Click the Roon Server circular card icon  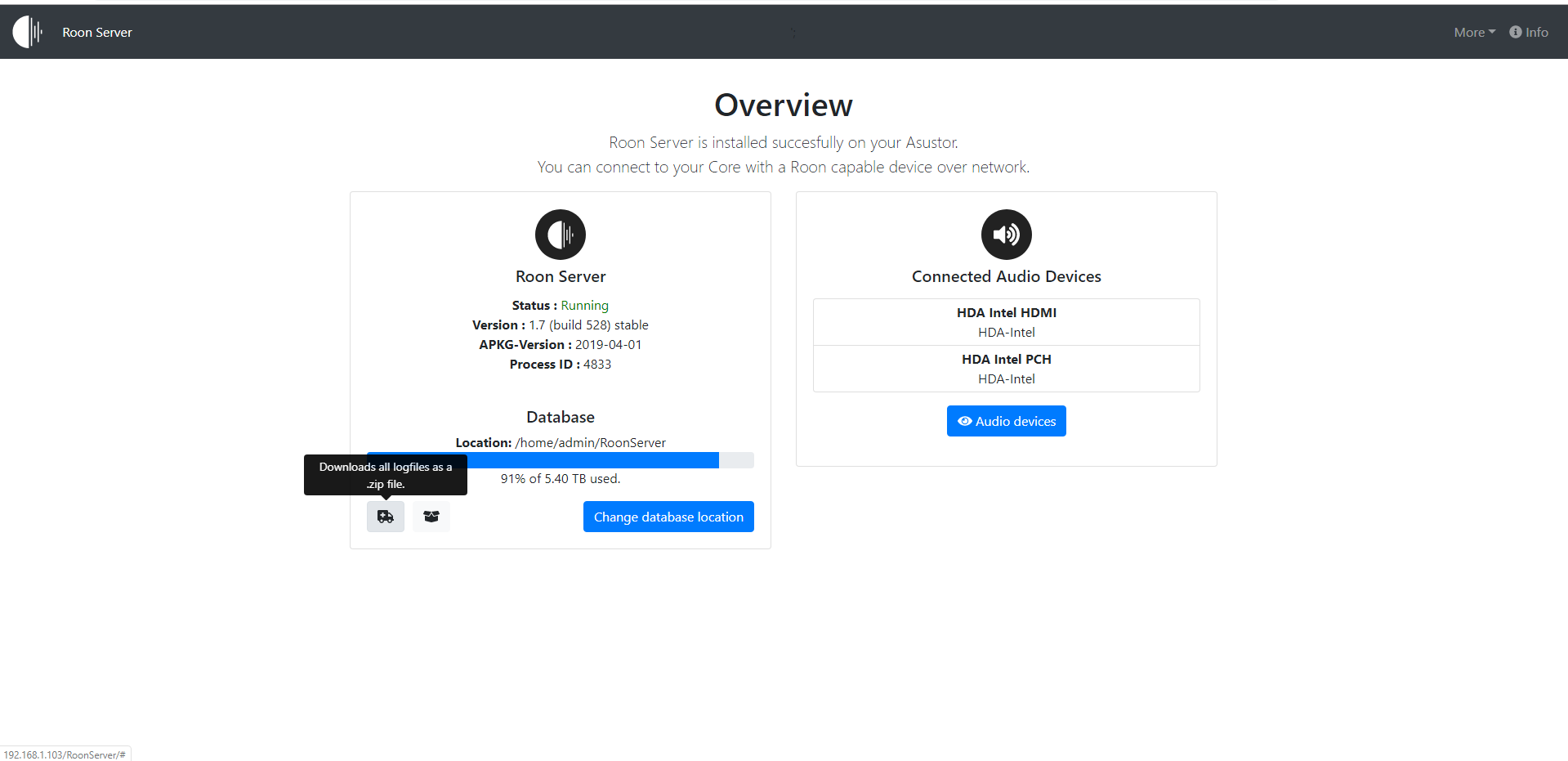(x=561, y=235)
